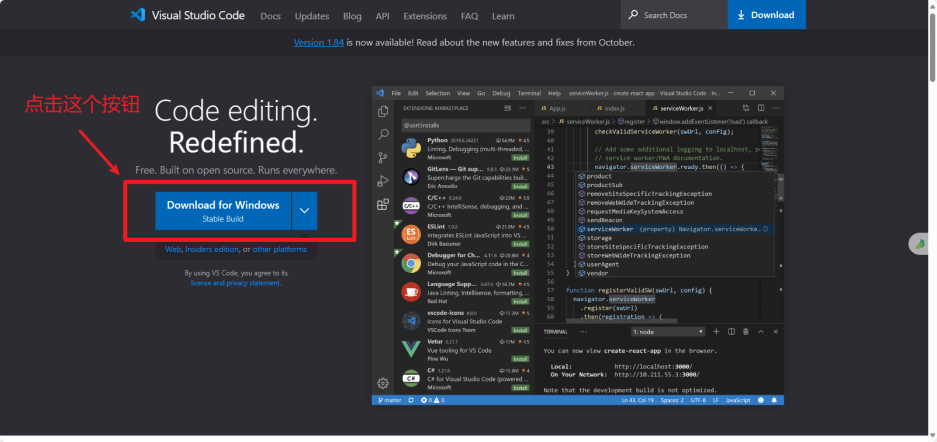Open the Extensions panel three-dots menu

[522, 108]
